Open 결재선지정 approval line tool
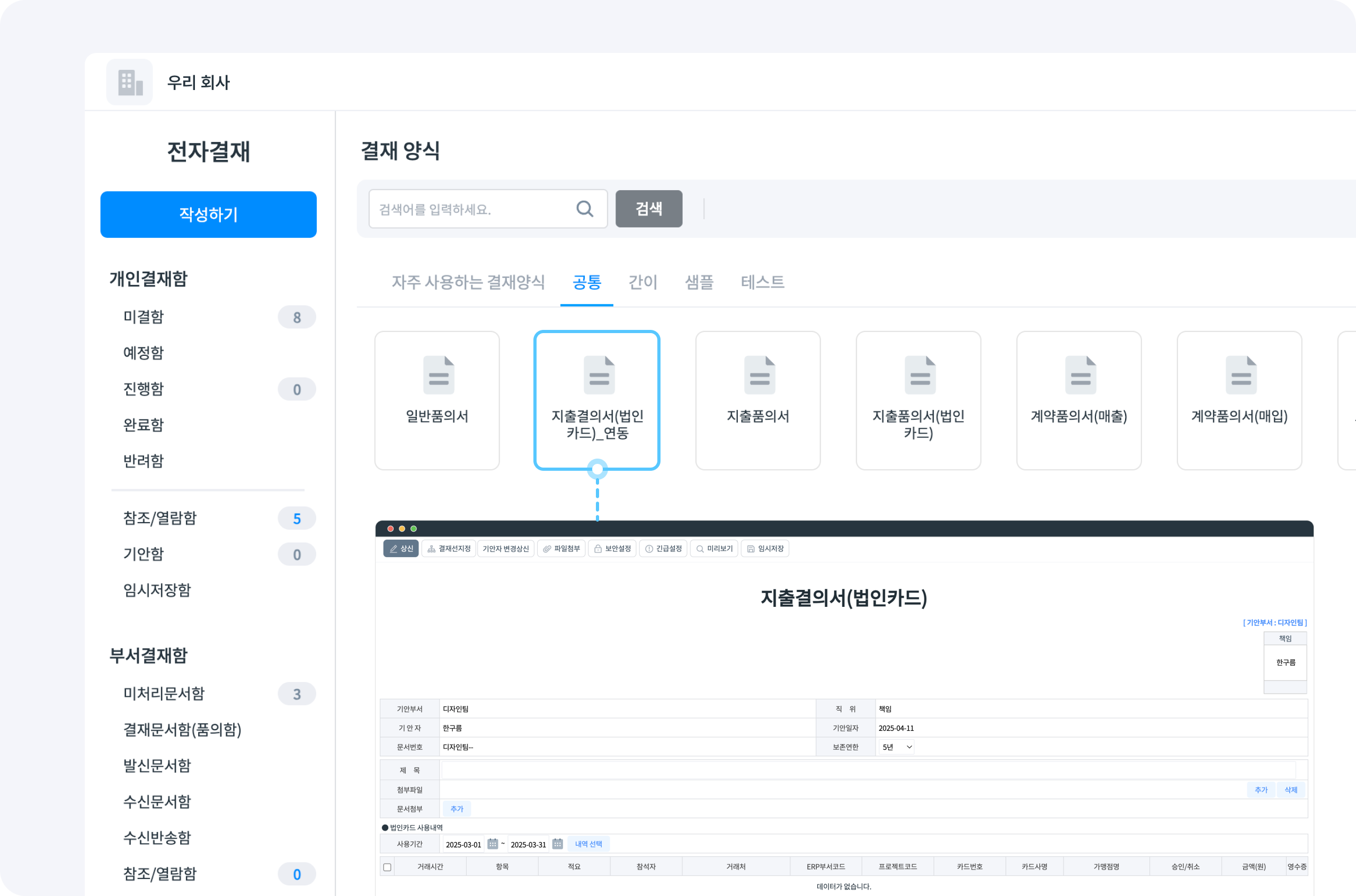Viewport: 1356px width, 896px height. pyautogui.click(x=449, y=549)
